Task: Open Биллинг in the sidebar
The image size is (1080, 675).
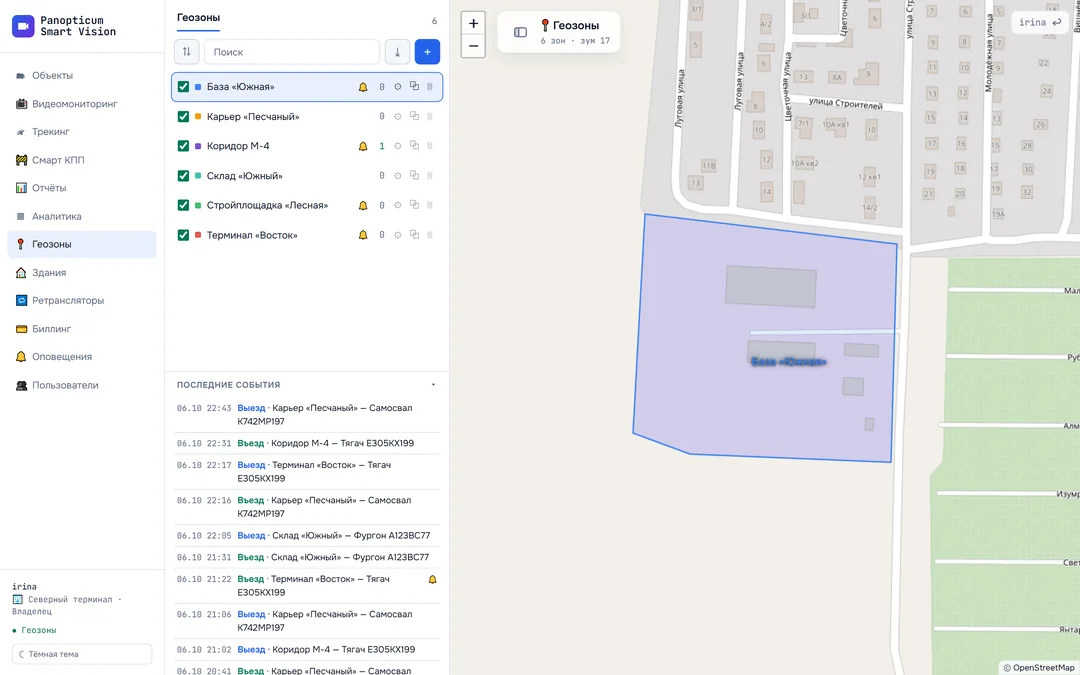Action: [82, 329]
